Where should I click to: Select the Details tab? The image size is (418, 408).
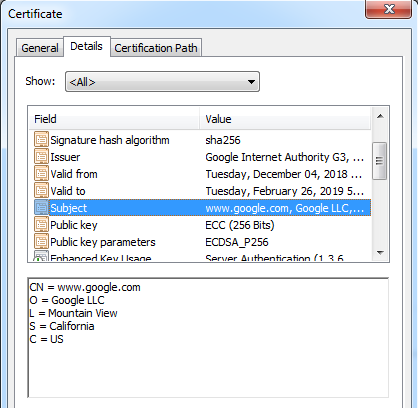87,46
